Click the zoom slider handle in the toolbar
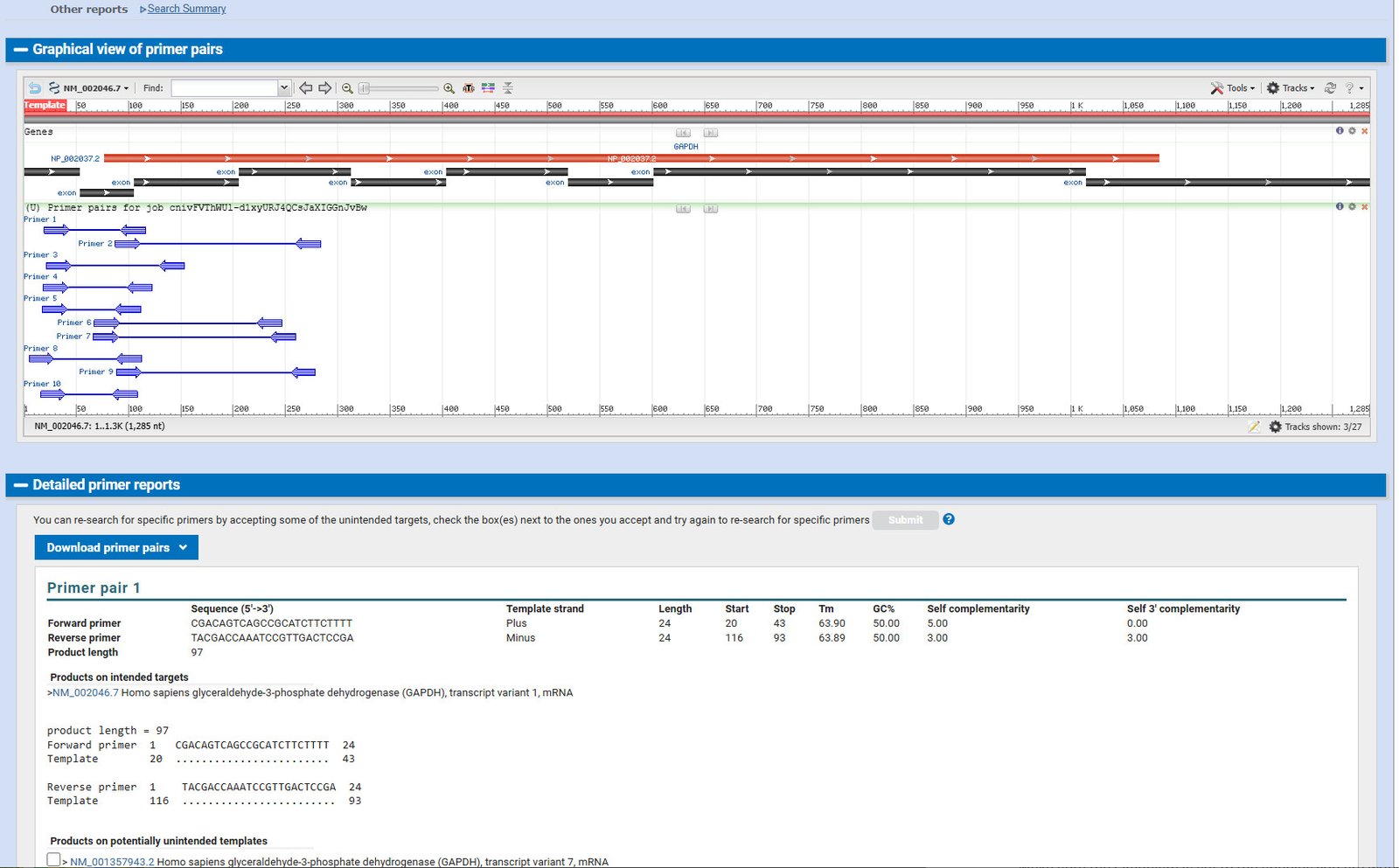Viewport: 1399px width, 868px height. pos(365,88)
